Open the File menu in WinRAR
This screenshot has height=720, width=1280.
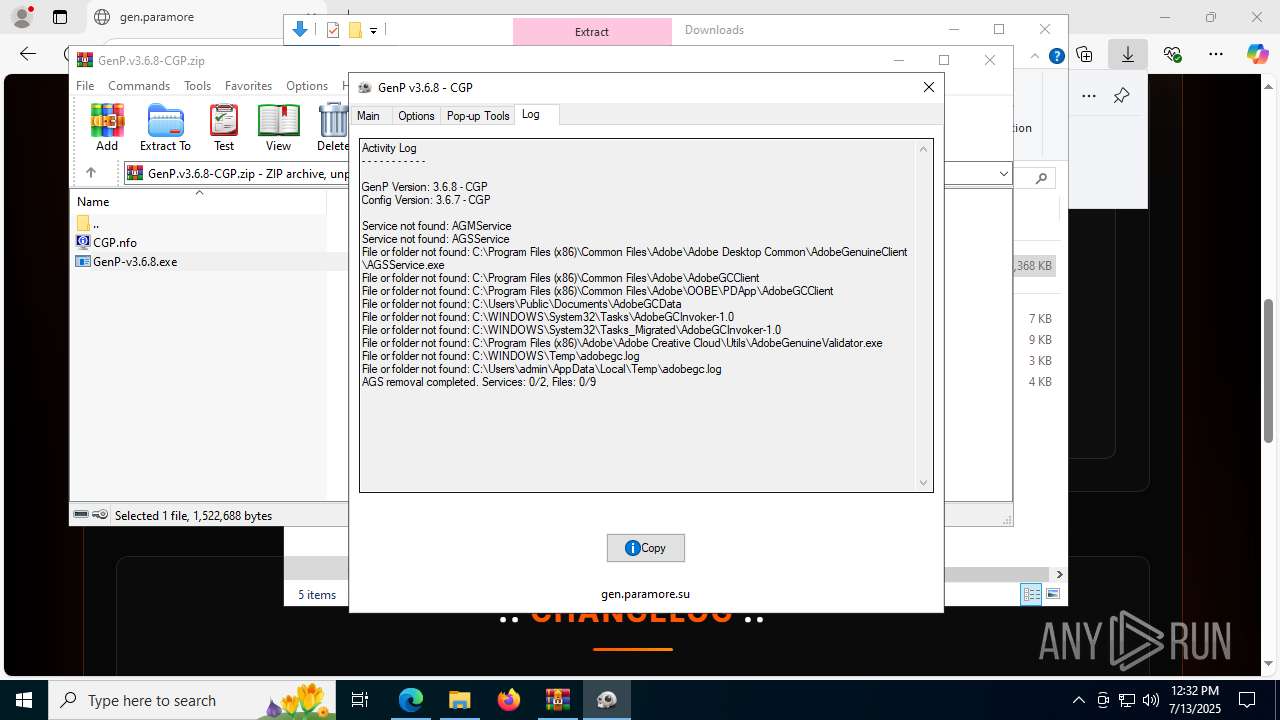pyautogui.click(x=85, y=86)
